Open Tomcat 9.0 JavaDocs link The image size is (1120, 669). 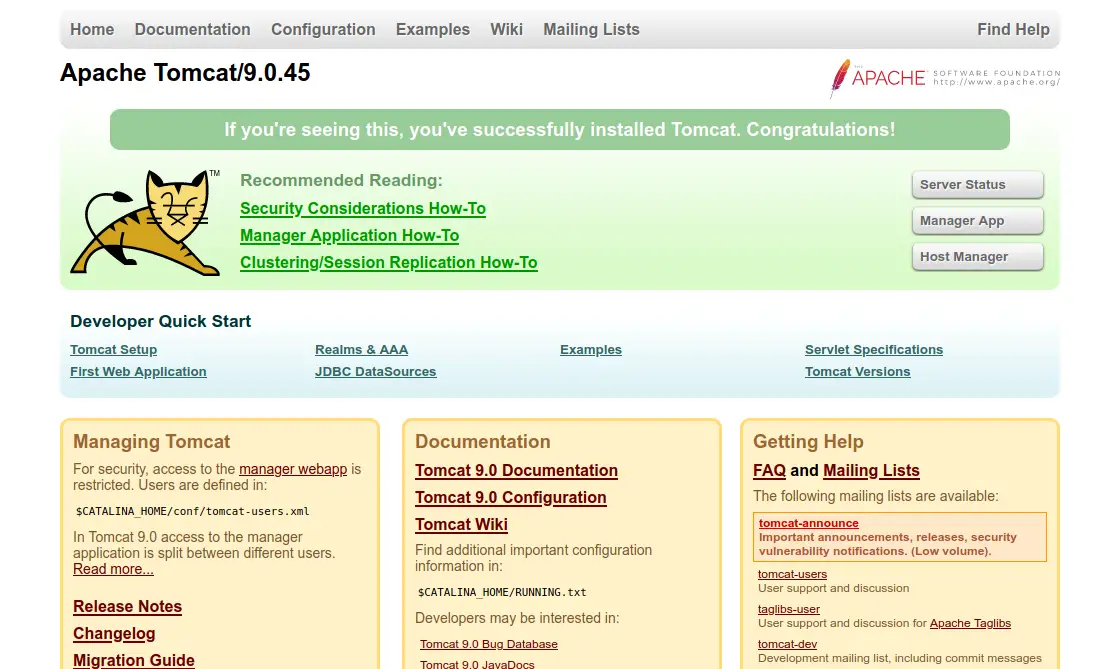tap(477, 664)
